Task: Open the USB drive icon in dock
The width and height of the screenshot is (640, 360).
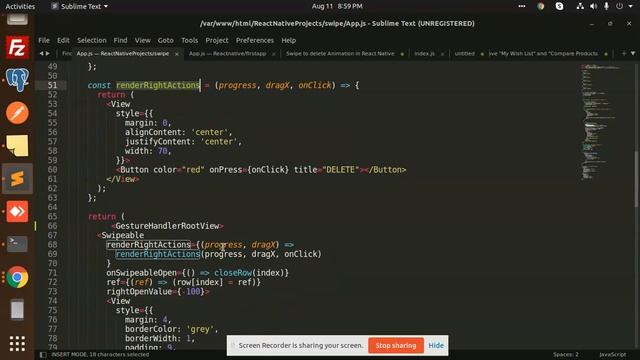Action: (x=17, y=310)
